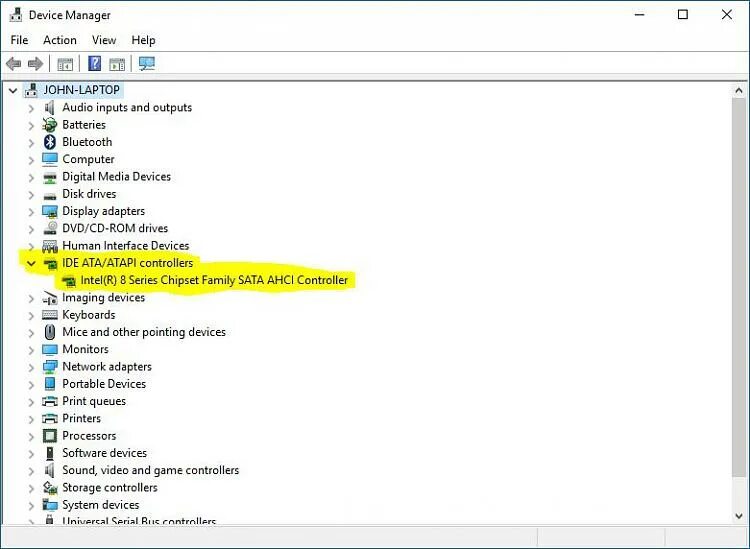
Task: Click the Digital Media Devices icon
Action: pos(50,177)
